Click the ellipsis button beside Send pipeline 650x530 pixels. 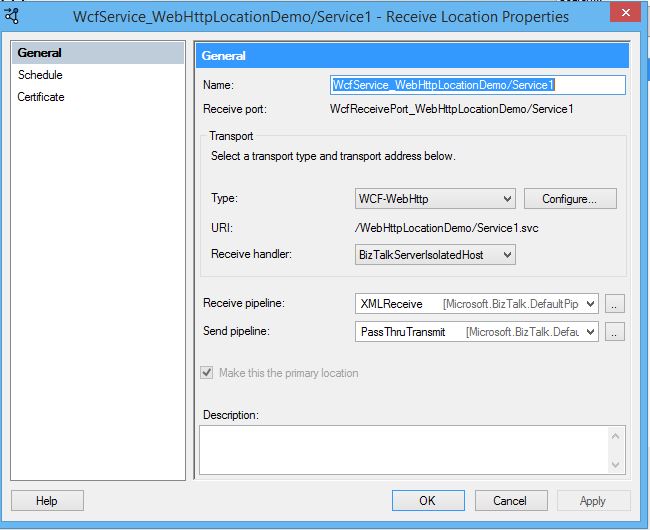tap(614, 332)
